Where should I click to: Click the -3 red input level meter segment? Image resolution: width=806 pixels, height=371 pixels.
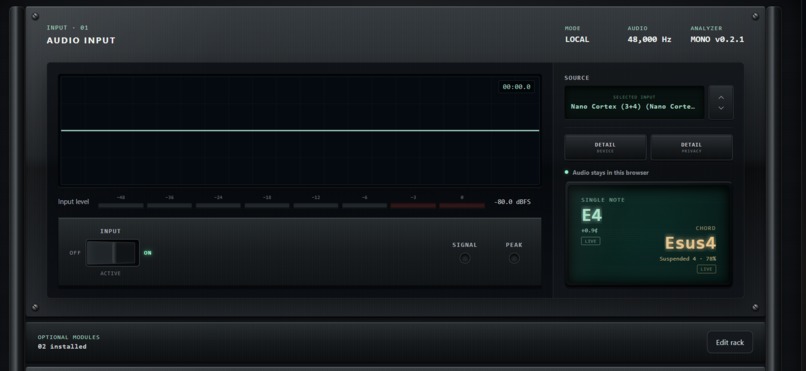413,205
